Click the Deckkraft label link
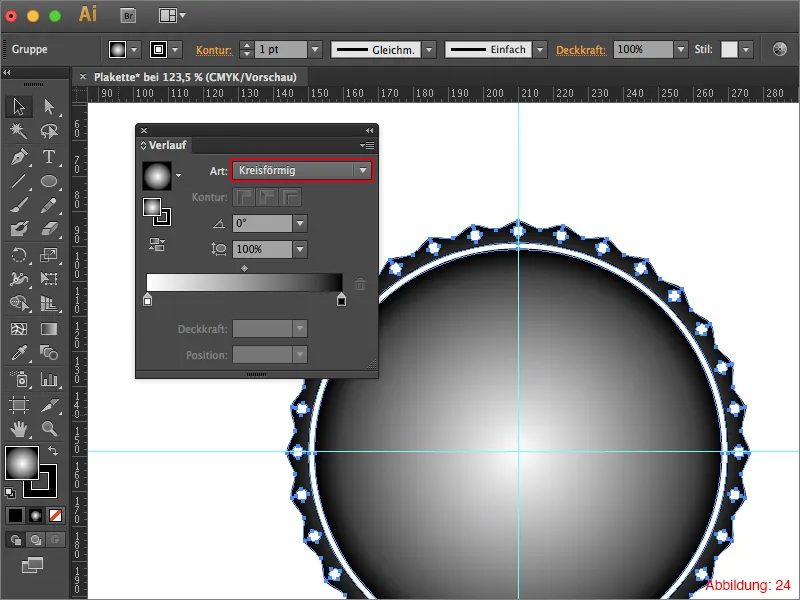Image resolution: width=800 pixels, height=600 pixels. point(581,50)
